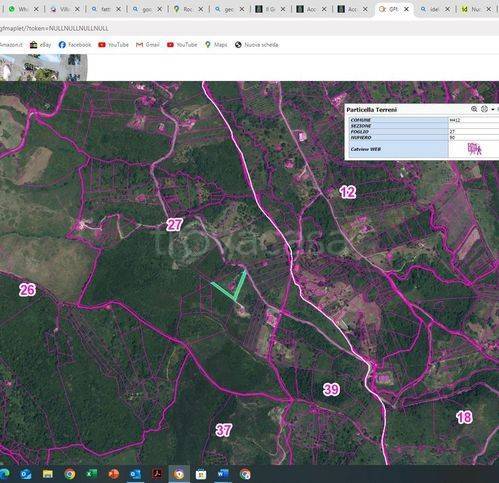
Task: Open the Catview WEB pink icon link
Action: pyautogui.click(x=474, y=149)
